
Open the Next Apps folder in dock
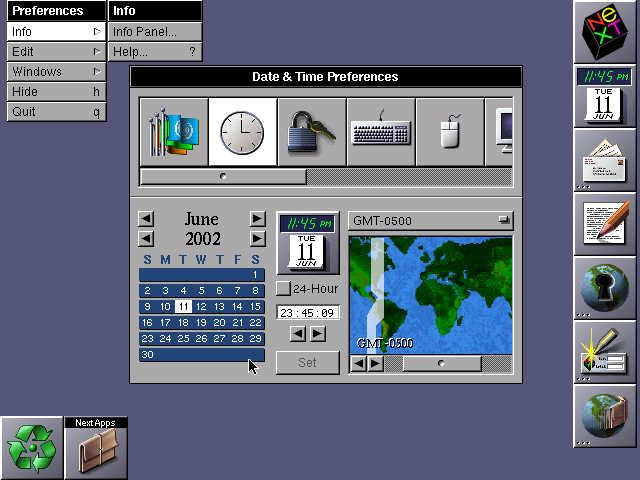pos(96,447)
